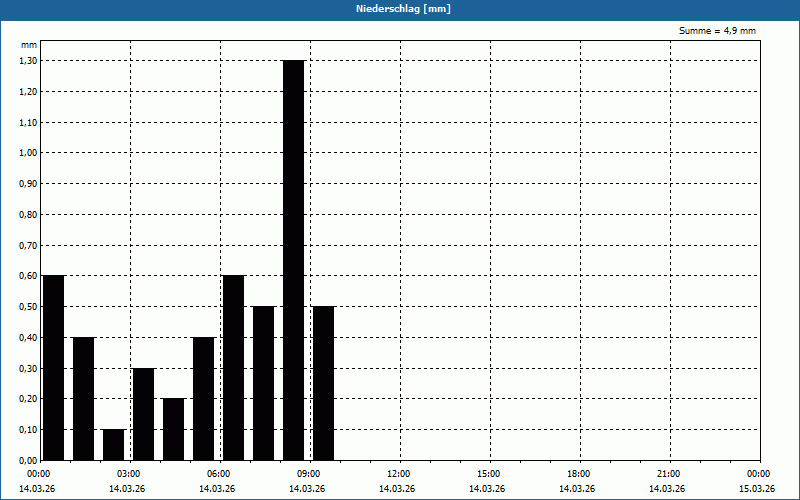This screenshot has height=500, width=800.
Task: Click the 12:00 time axis label
Action: (x=398, y=474)
